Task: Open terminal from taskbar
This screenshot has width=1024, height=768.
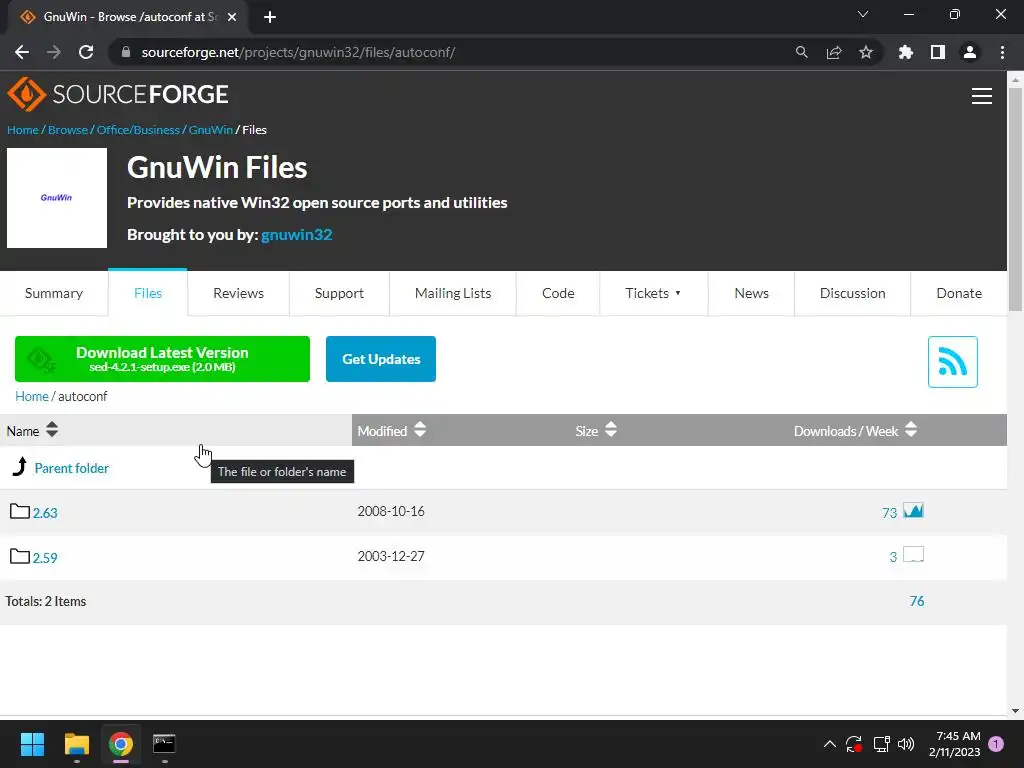Action: click(164, 744)
